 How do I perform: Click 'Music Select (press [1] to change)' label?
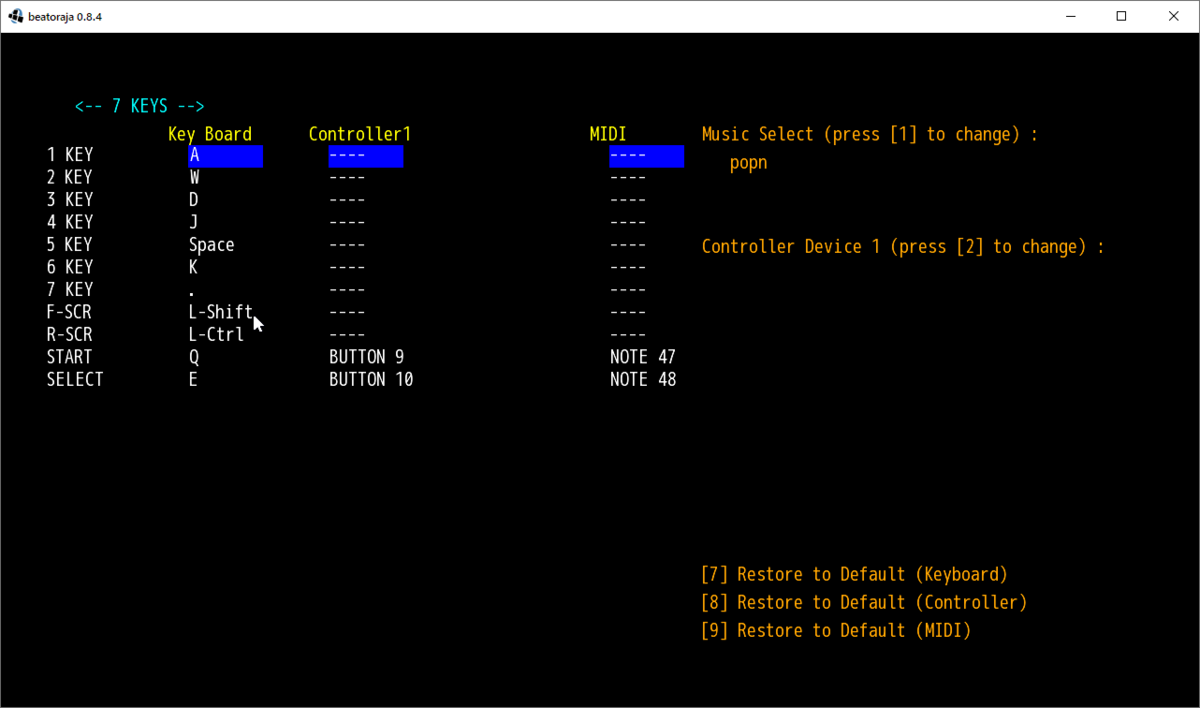coord(870,134)
